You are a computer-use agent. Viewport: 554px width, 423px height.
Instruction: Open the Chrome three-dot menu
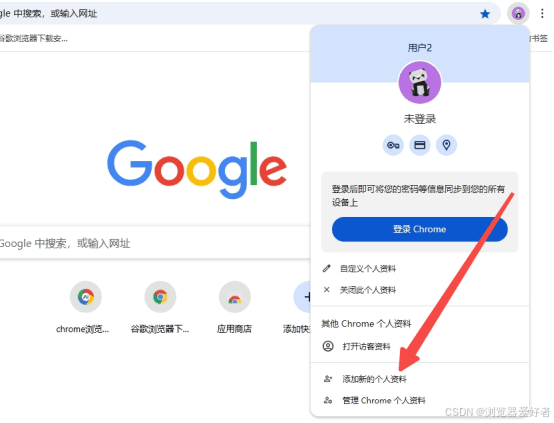pos(542,13)
